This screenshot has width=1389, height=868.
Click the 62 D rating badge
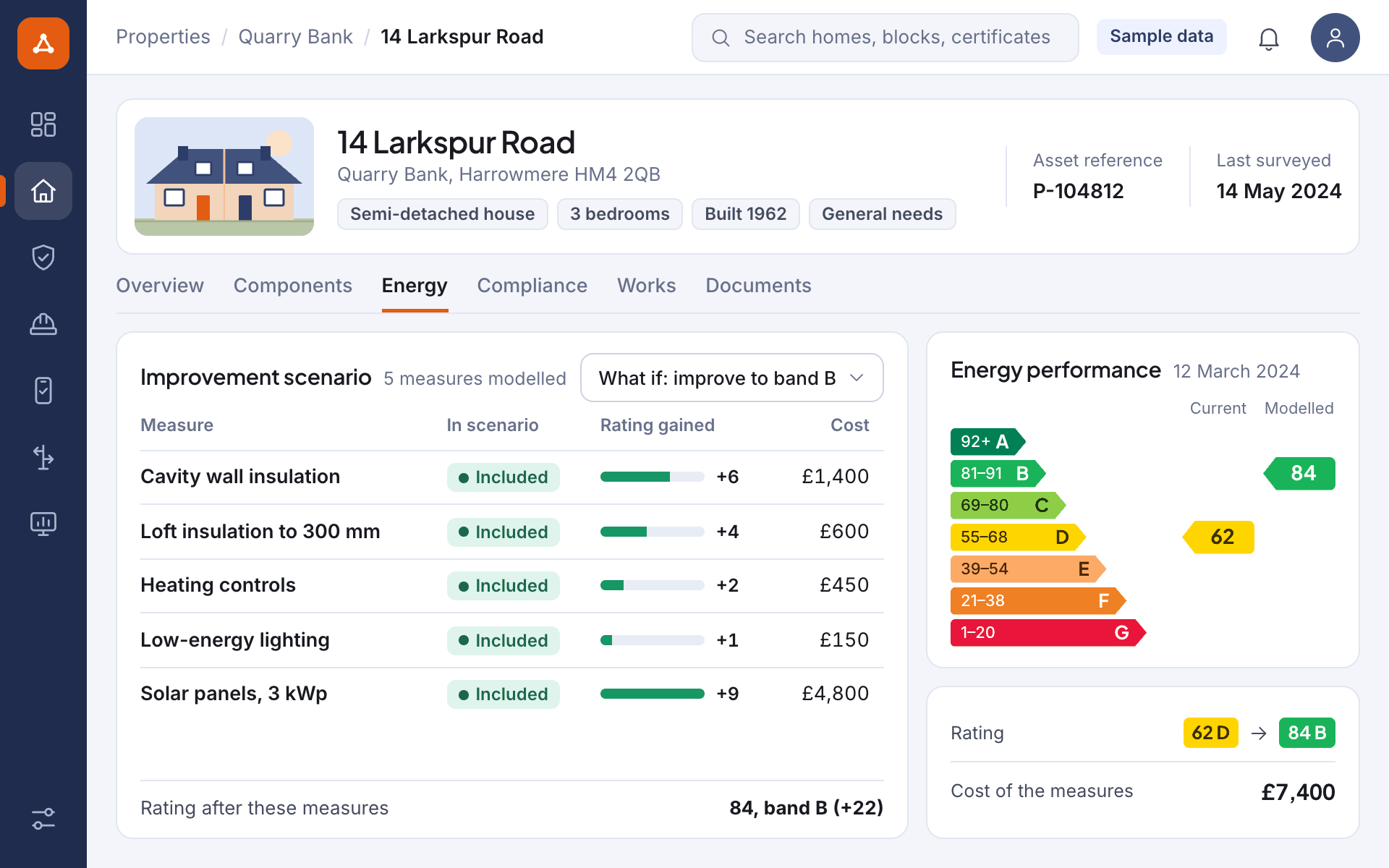(x=1211, y=733)
